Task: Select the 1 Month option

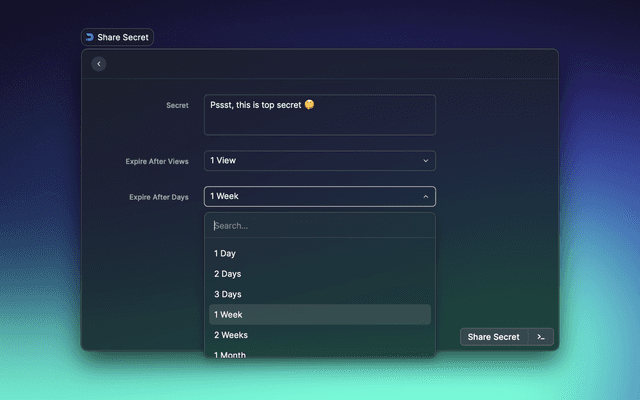Action: coord(230,354)
